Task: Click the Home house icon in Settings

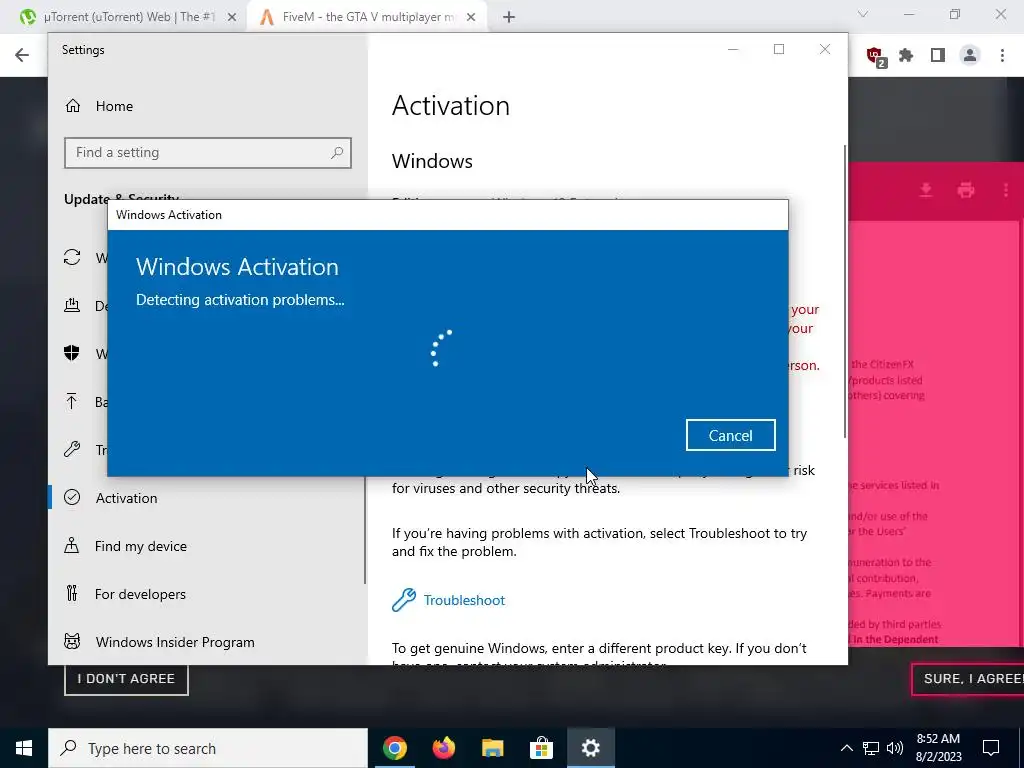Action: (72, 106)
